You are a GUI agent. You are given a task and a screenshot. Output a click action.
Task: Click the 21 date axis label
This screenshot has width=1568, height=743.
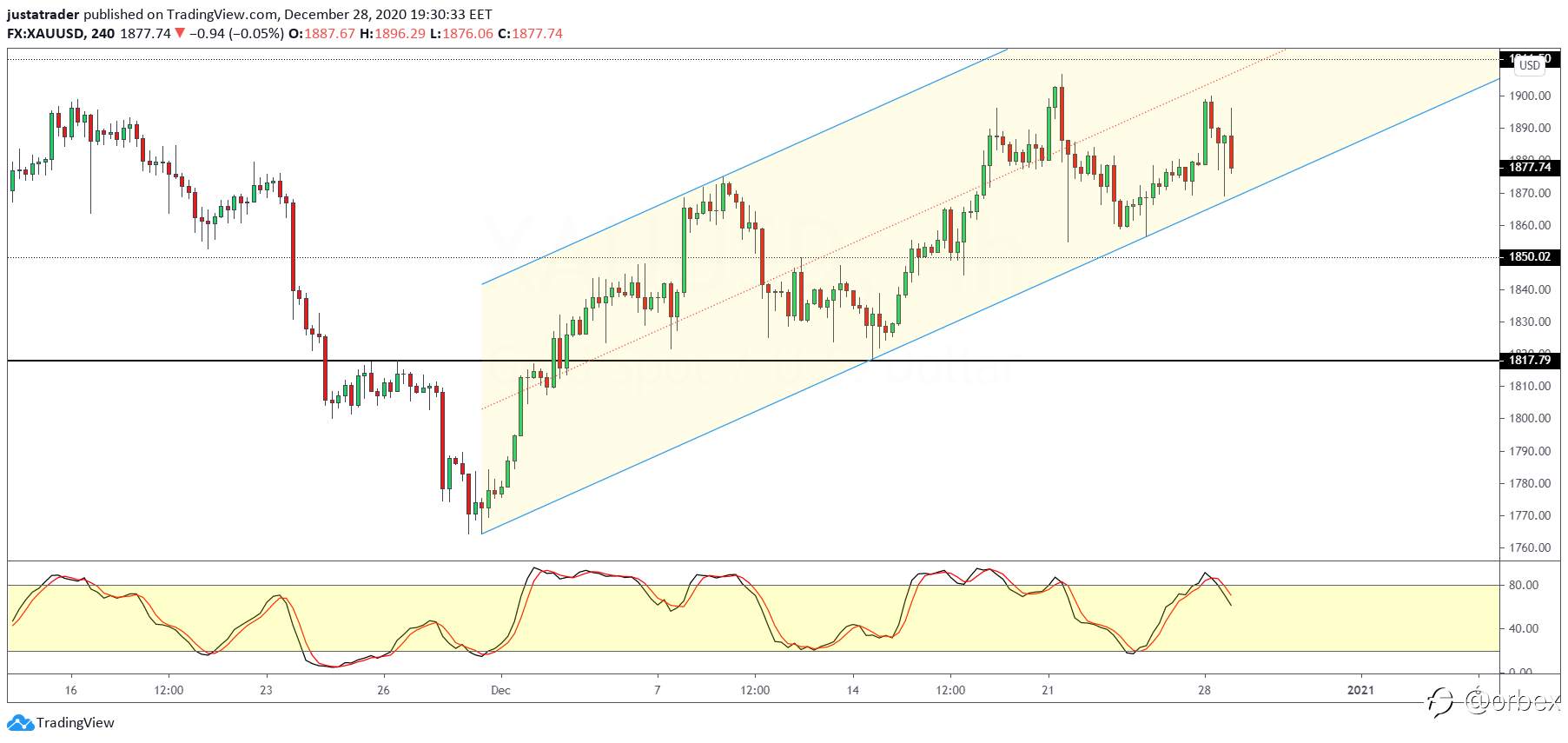[1049, 691]
